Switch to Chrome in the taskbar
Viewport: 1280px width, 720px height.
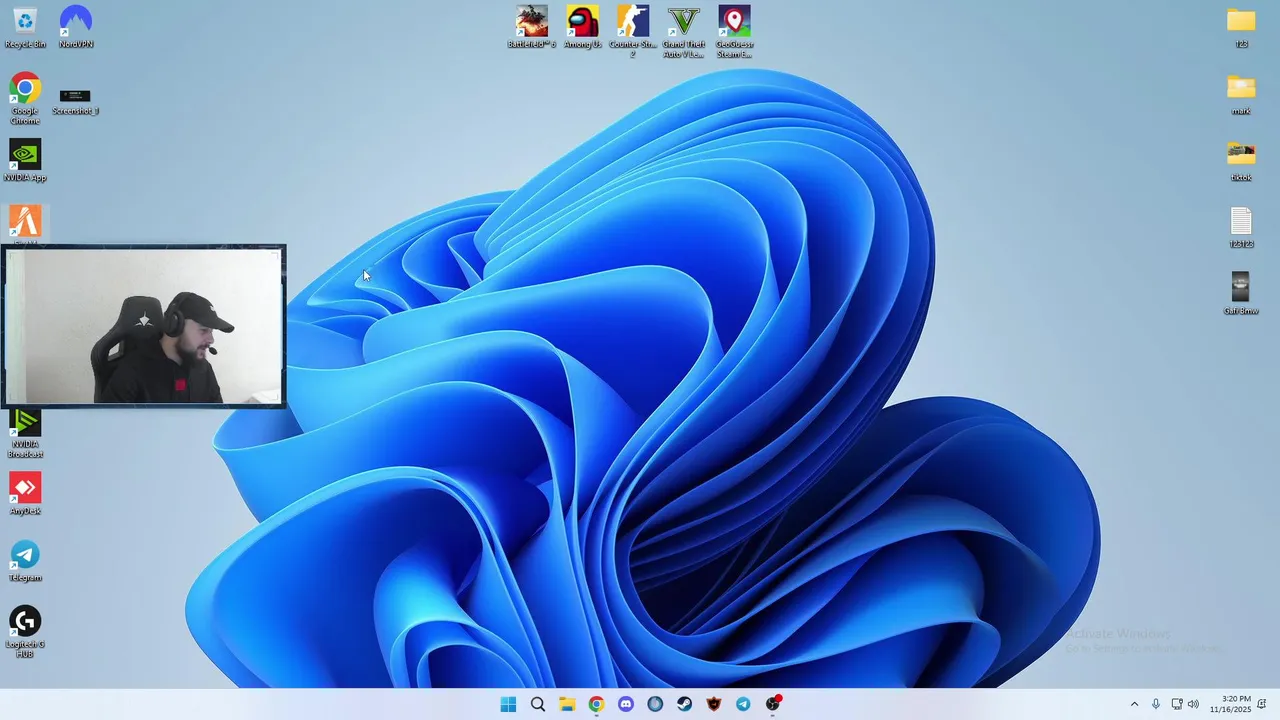point(596,704)
